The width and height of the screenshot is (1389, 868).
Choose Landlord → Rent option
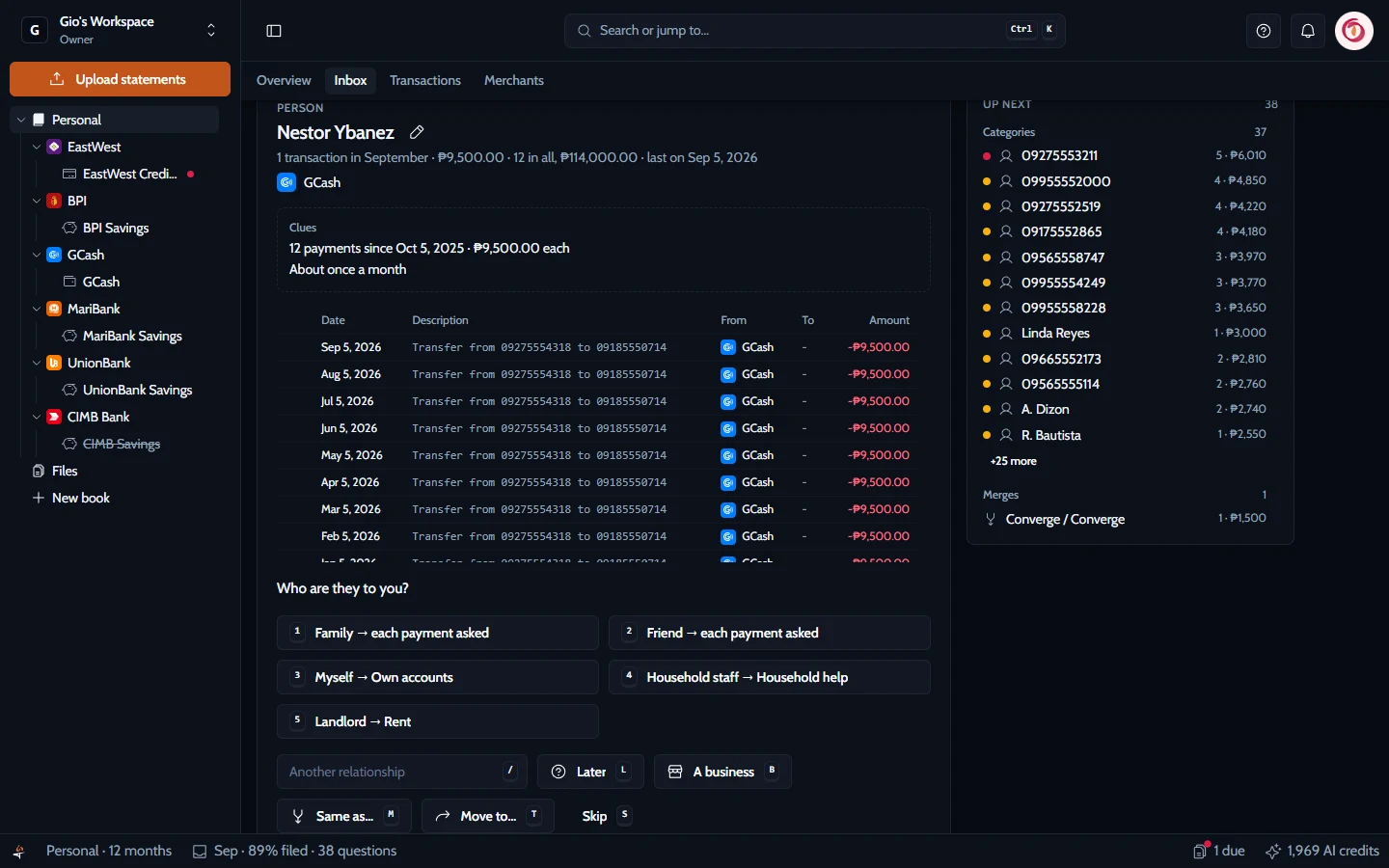pos(438,721)
